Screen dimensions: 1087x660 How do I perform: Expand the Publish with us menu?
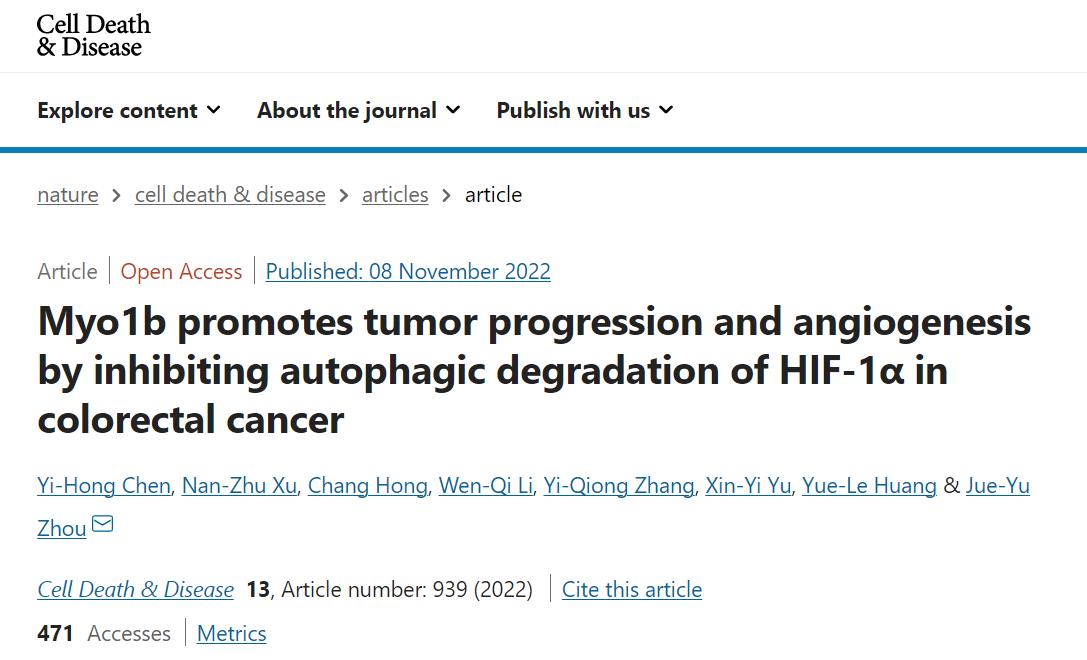pos(584,111)
